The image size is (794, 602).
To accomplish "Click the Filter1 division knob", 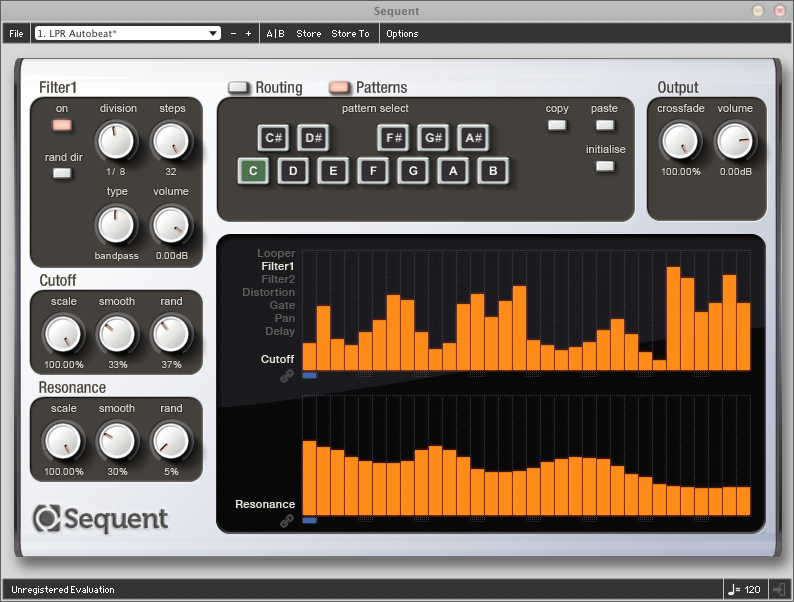I will pos(116,141).
